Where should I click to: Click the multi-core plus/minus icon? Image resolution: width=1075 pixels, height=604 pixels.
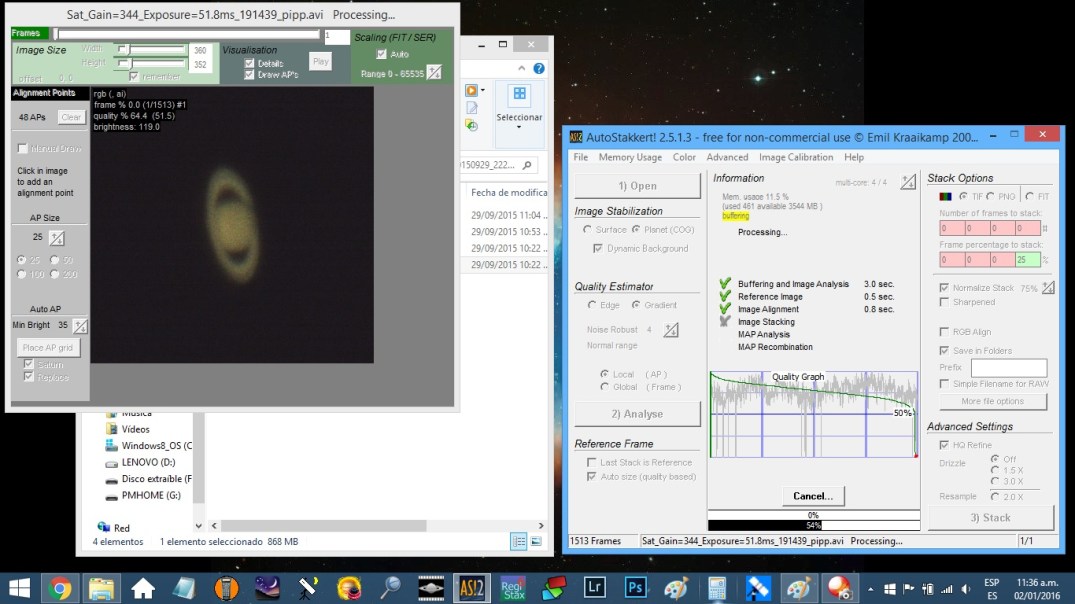[x=907, y=182]
